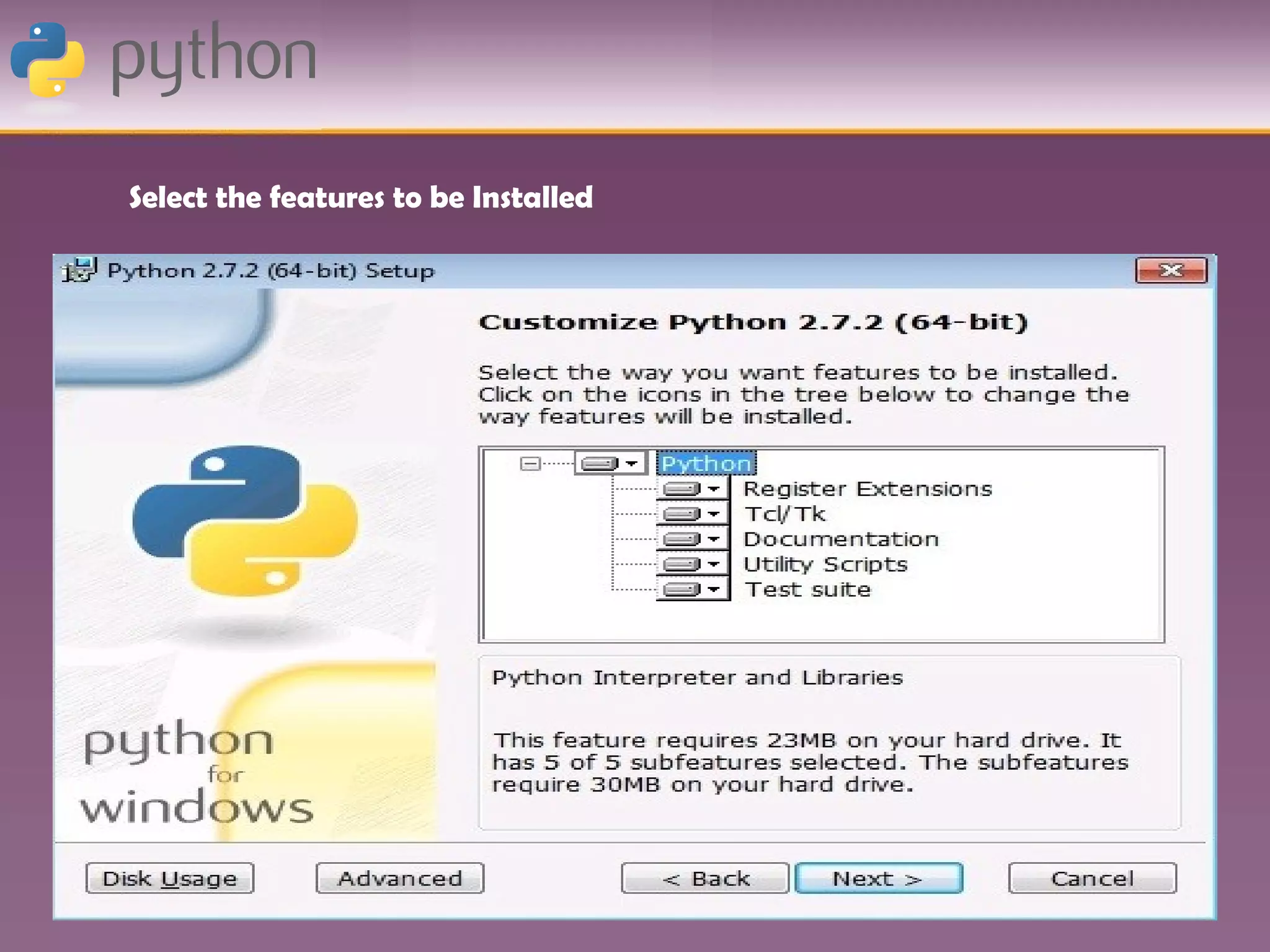Proceed with the Next > button
1270x952 pixels.
879,878
